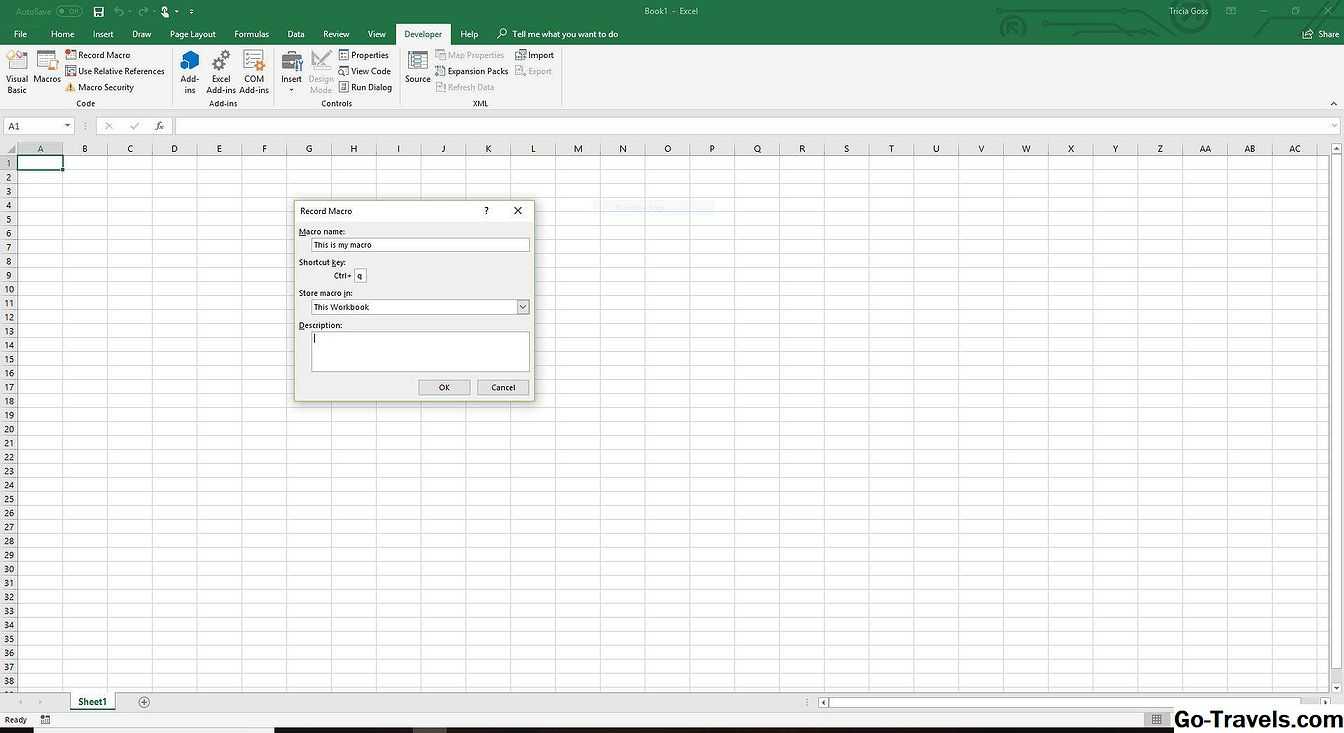Switch to the Formulas ribbon tab
Screen dimensions: 1344x733
coord(251,34)
